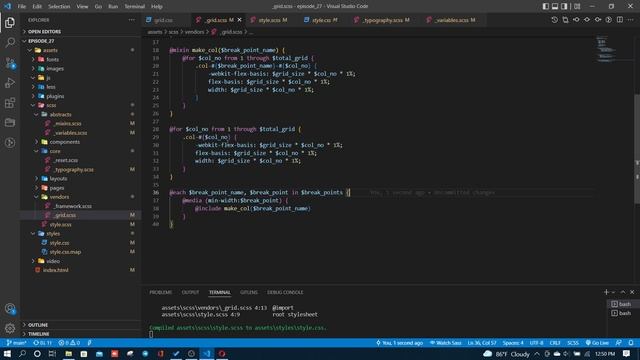Open the Selection menu
The width and height of the screenshot is (640, 360).
point(59,6)
